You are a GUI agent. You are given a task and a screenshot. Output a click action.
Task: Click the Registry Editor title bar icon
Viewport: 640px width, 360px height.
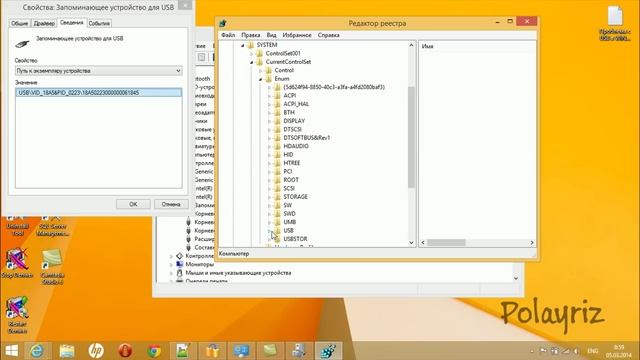223,23
